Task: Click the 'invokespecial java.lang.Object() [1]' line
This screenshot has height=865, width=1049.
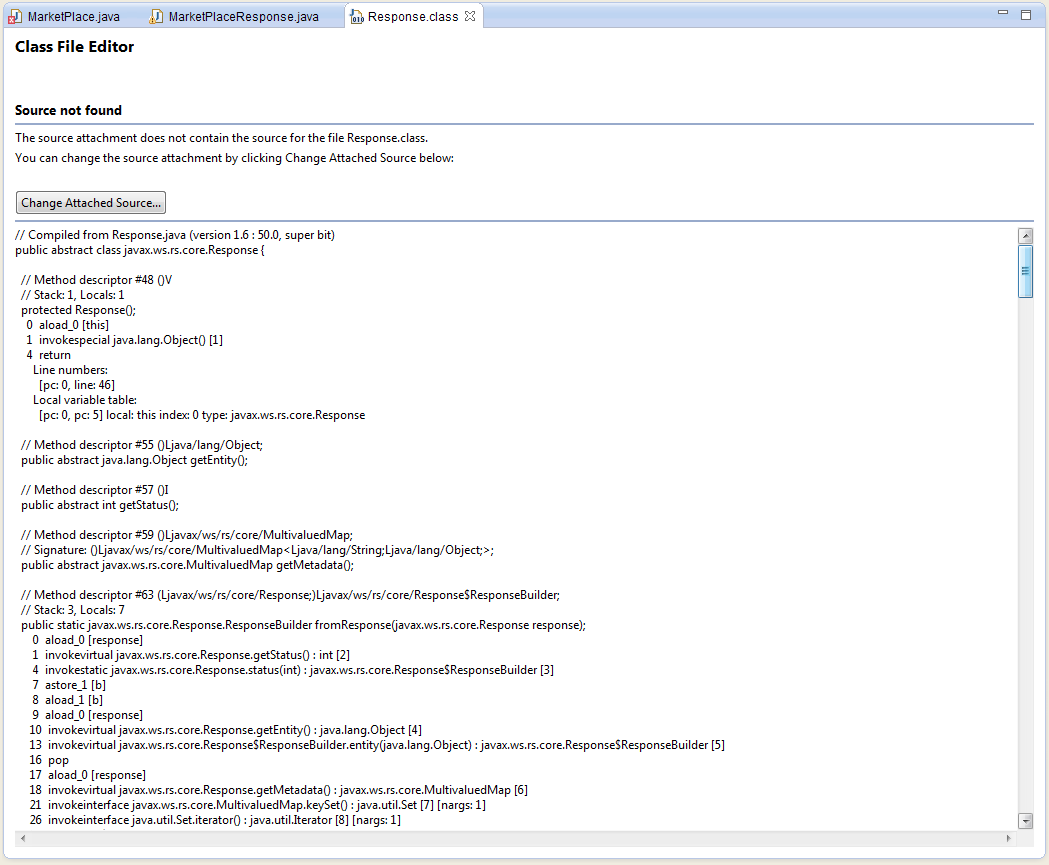Action: click(124, 341)
